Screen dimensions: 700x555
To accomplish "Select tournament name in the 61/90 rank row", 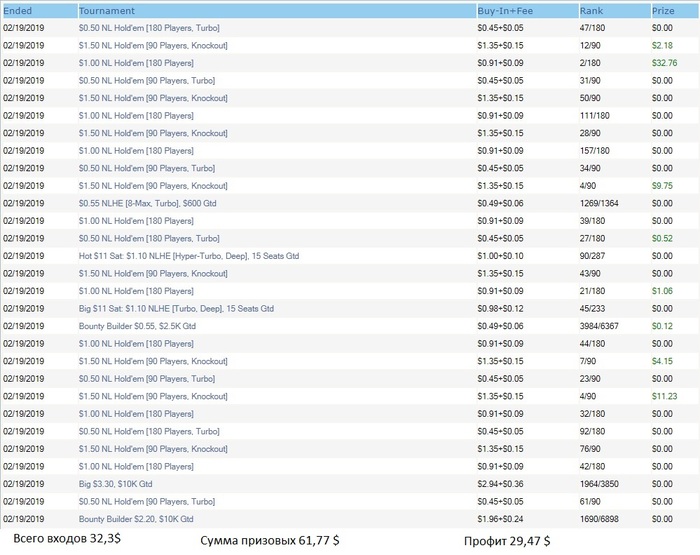I will [x=147, y=502].
